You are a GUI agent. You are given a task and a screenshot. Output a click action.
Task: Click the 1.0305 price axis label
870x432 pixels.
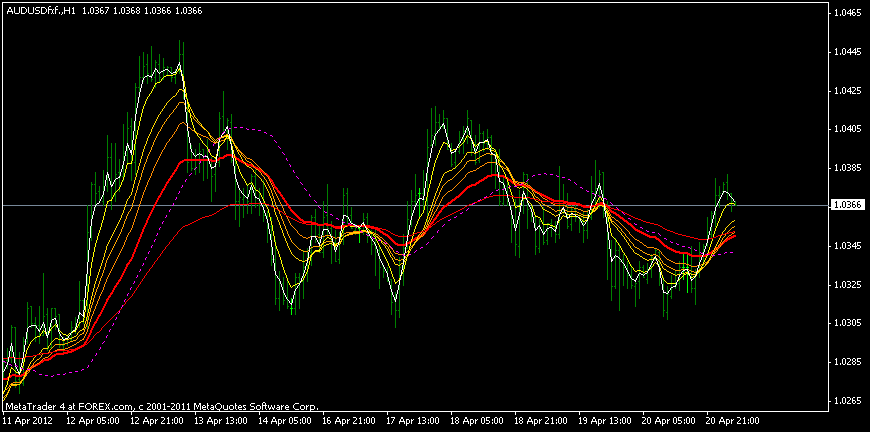[847, 323]
